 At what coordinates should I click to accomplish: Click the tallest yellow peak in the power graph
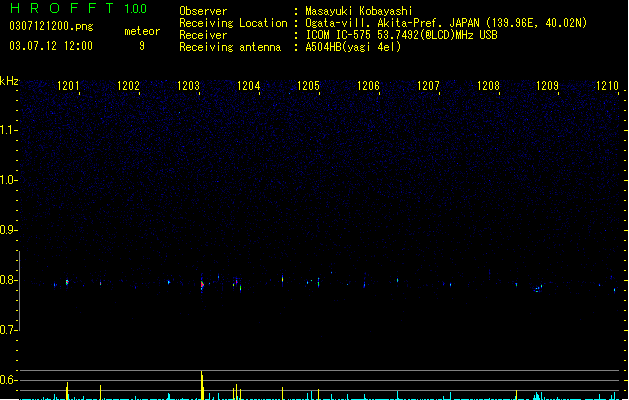point(202,385)
